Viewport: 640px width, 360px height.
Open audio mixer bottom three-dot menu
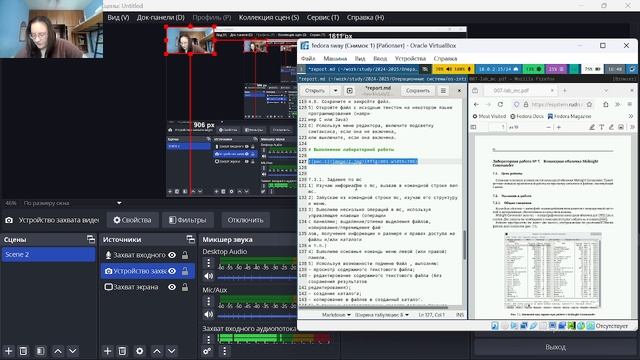click(x=224, y=351)
